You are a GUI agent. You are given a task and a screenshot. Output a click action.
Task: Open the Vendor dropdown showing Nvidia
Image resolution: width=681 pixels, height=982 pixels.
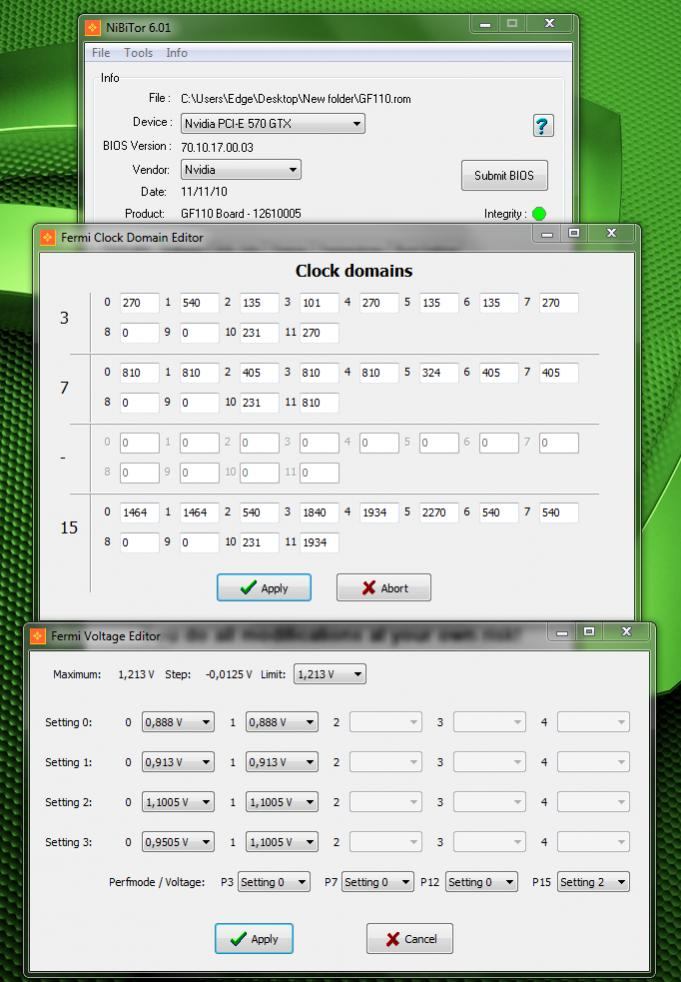[x=241, y=170]
